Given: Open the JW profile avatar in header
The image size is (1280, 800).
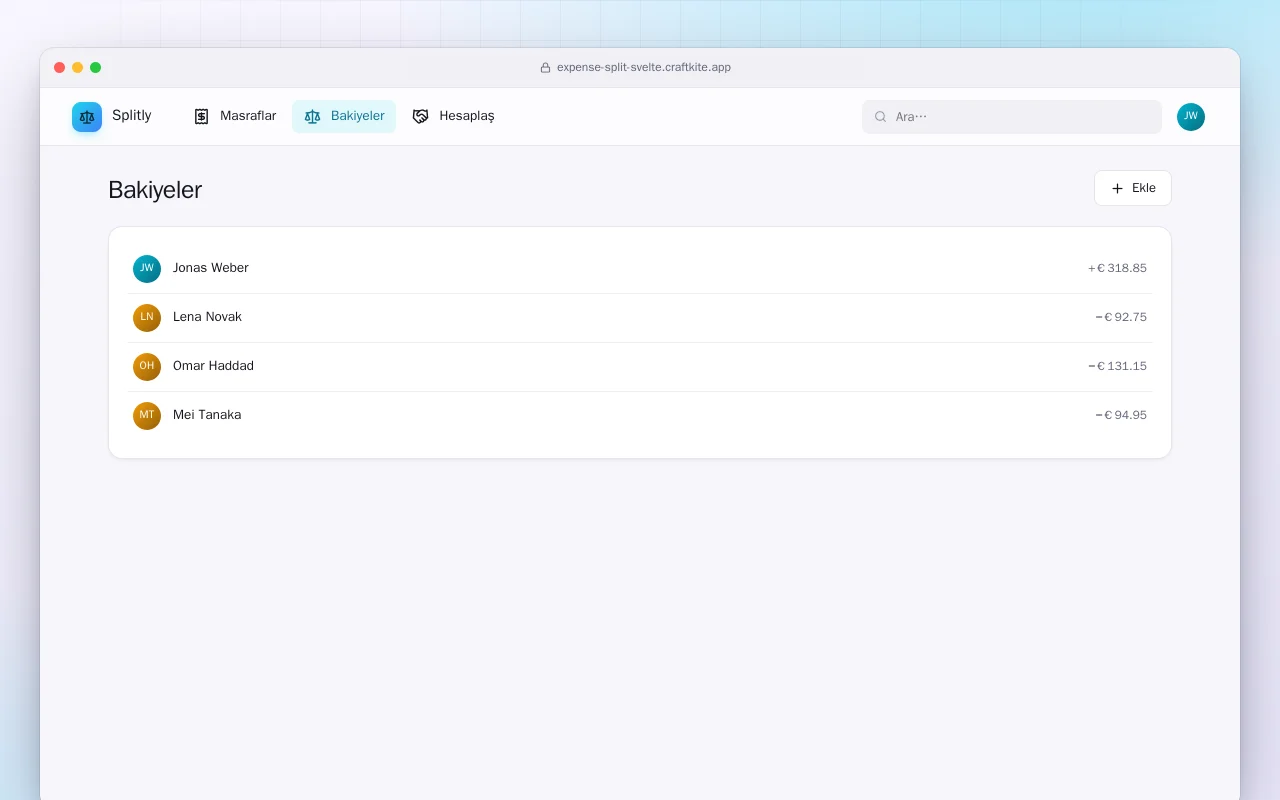Looking at the screenshot, I should tap(1191, 117).
